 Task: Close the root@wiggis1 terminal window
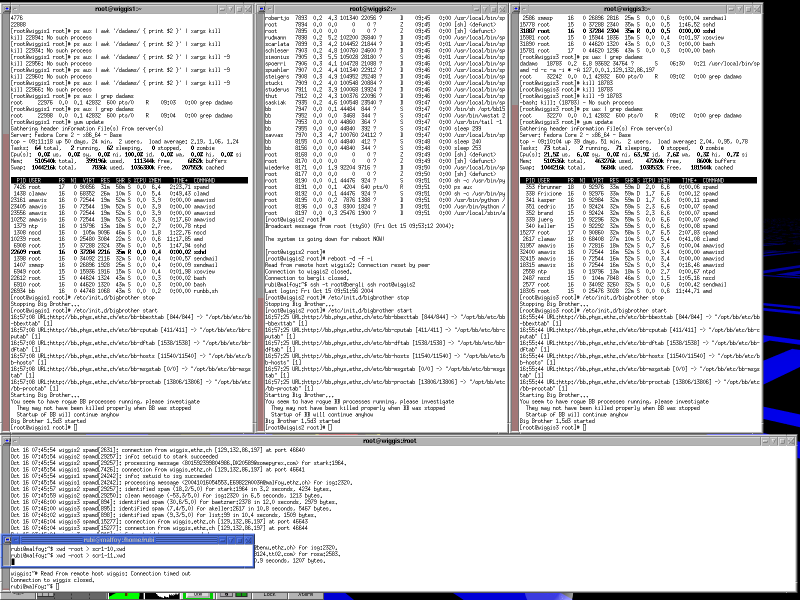247,9
